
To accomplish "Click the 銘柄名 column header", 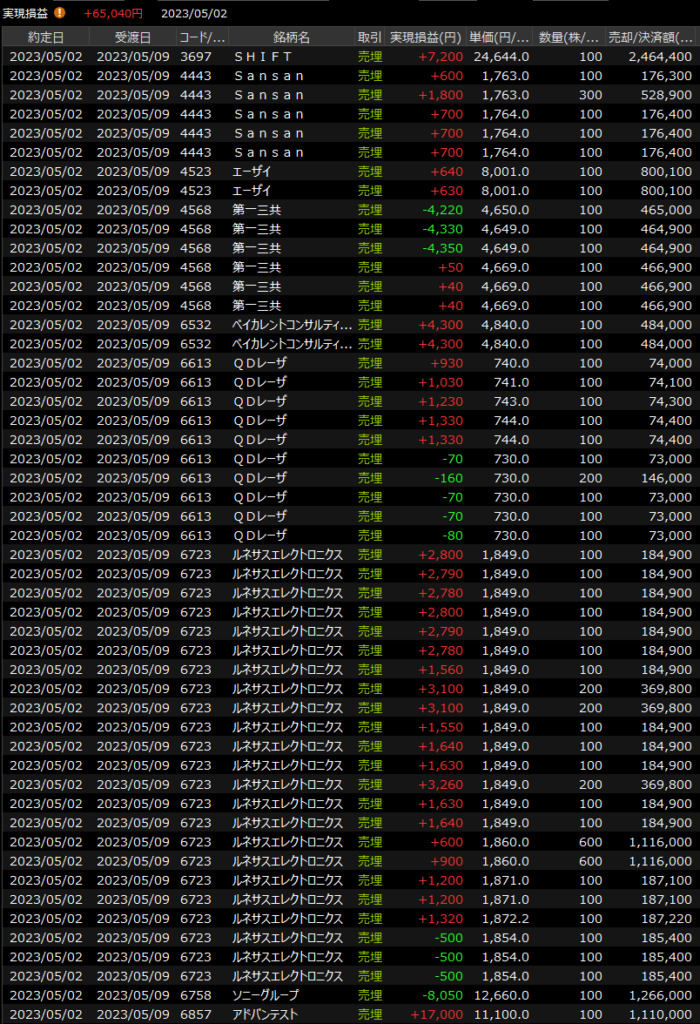I will (290, 37).
